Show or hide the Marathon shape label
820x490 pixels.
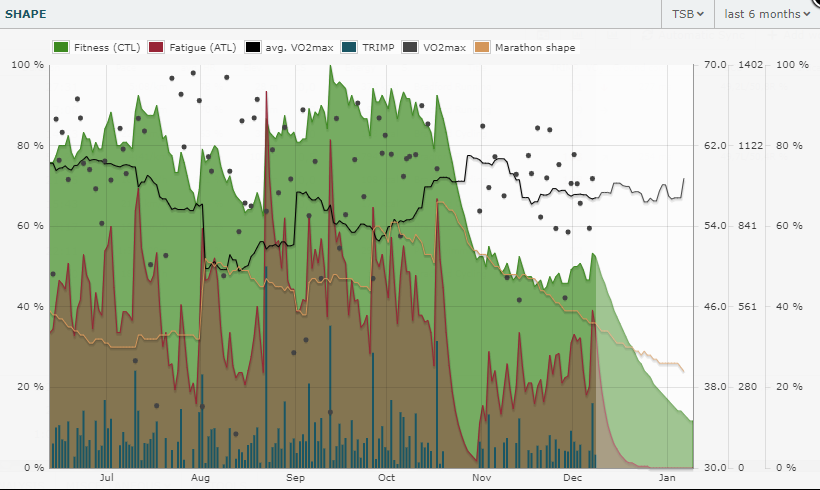[x=534, y=47]
